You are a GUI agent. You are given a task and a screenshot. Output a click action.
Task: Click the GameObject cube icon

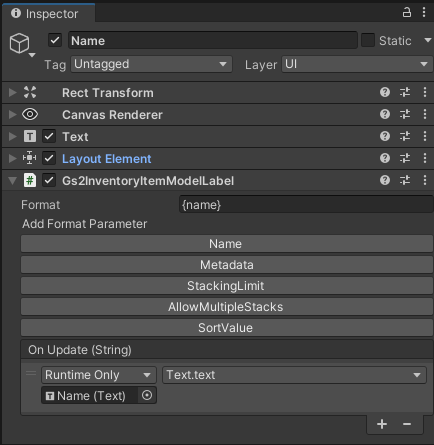(x=20, y=43)
